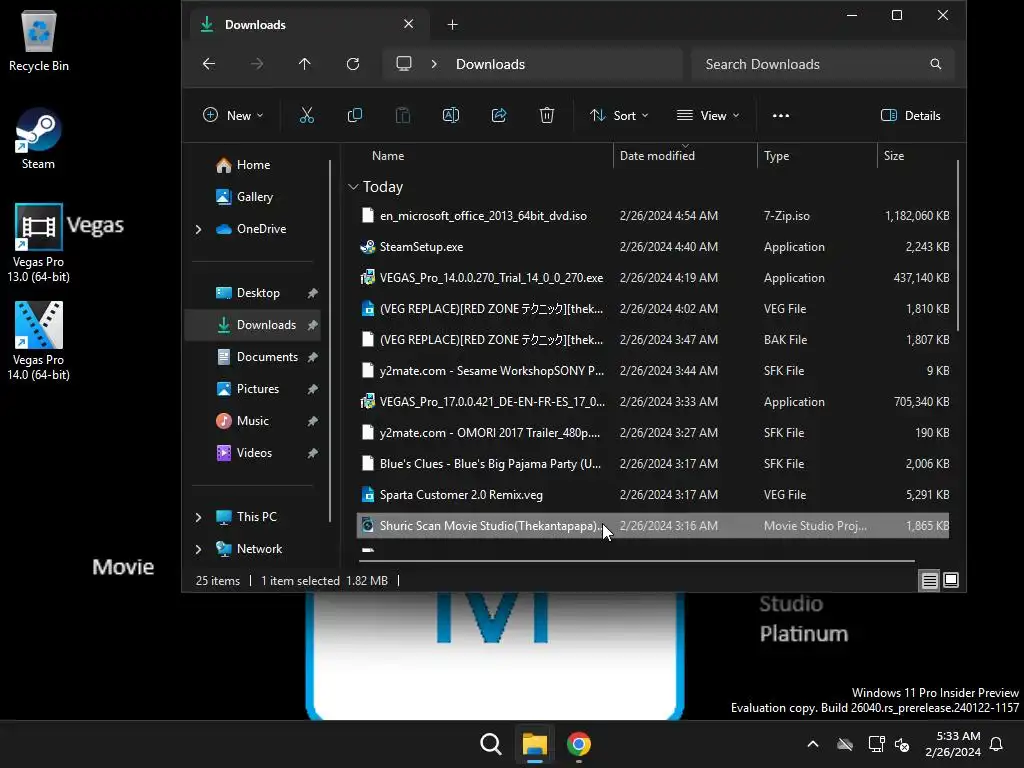Screen dimensions: 1024x768
Task: Go up one folder level arrow
Action: pos(304,64)
